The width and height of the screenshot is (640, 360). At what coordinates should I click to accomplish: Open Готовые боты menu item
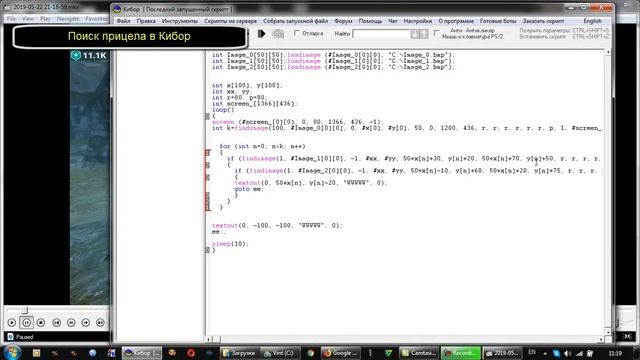pos(498,21)
